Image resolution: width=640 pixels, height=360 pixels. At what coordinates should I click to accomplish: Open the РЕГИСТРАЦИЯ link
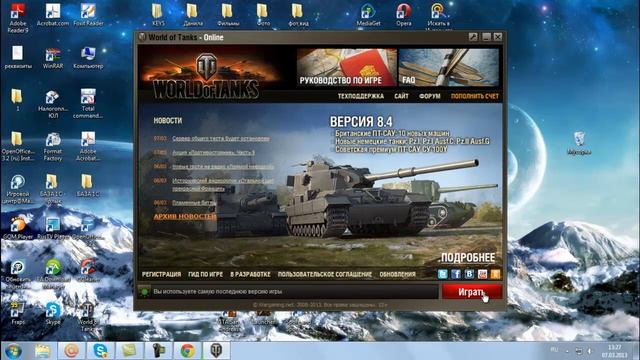click(161, 274)
